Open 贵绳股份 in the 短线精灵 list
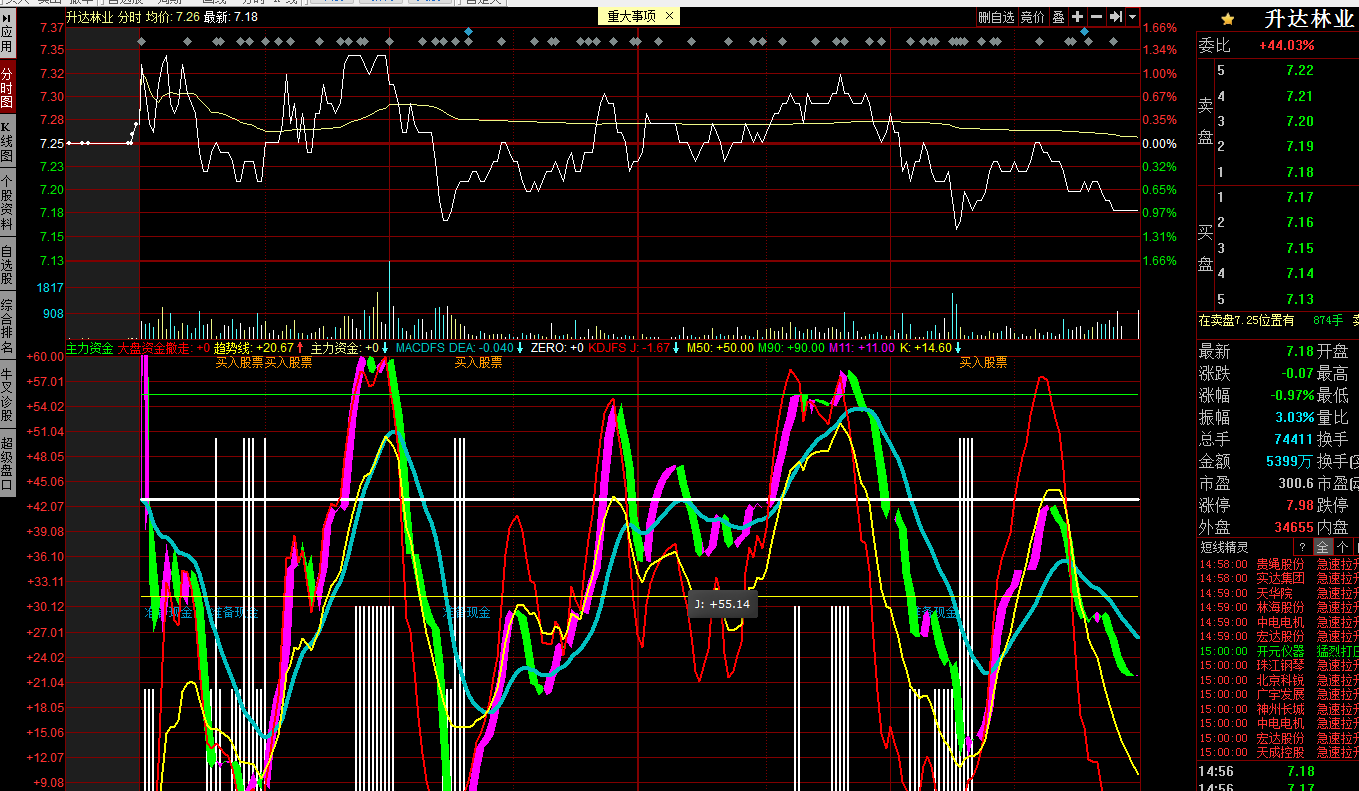Image resolution: width=1359 pixels, height=791 pixels. coord(1280,563)
